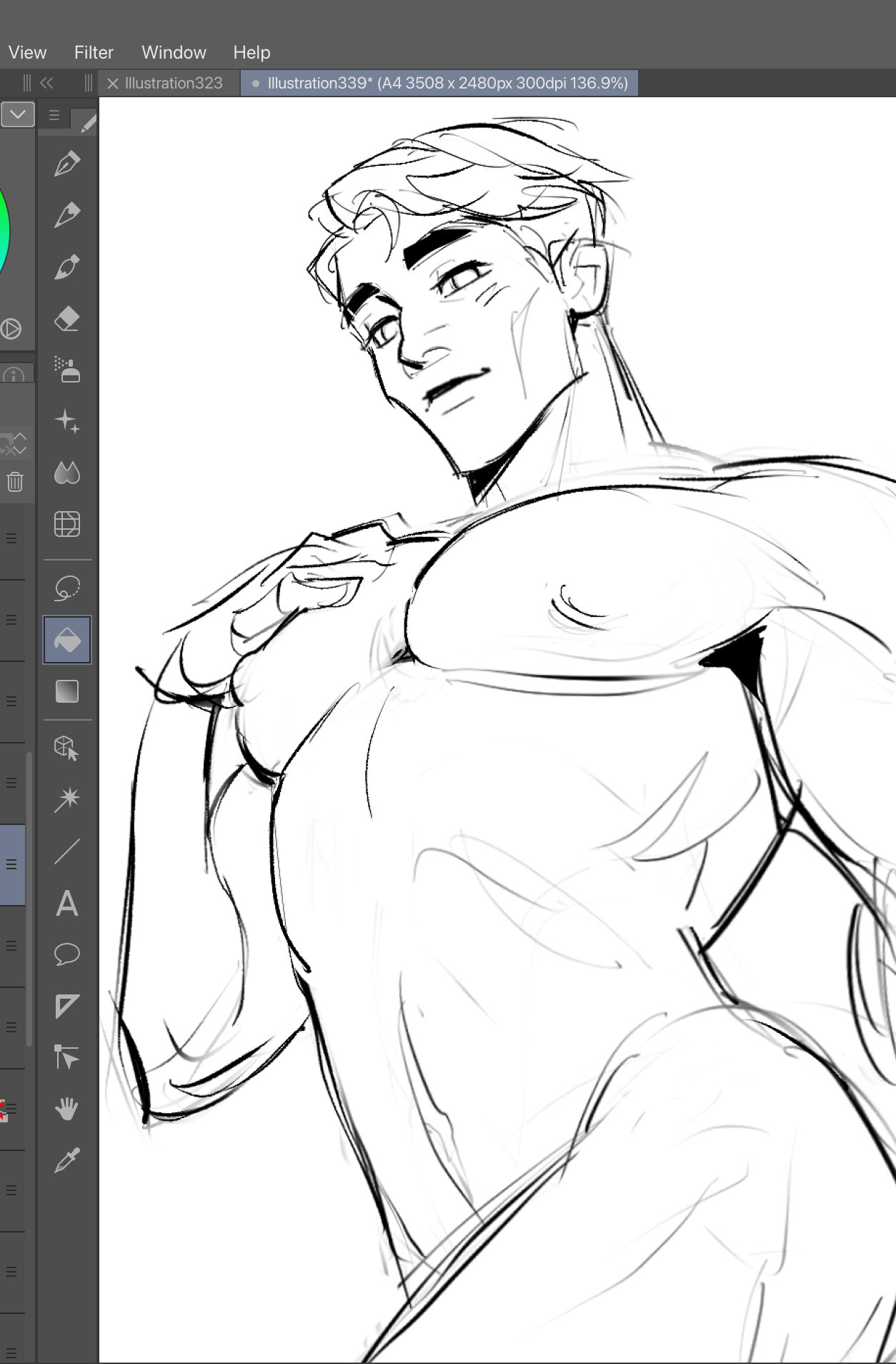Select the Lasso selection tool
The height and width of the screenshot is (1364, 896).
[x=67, y=588]
